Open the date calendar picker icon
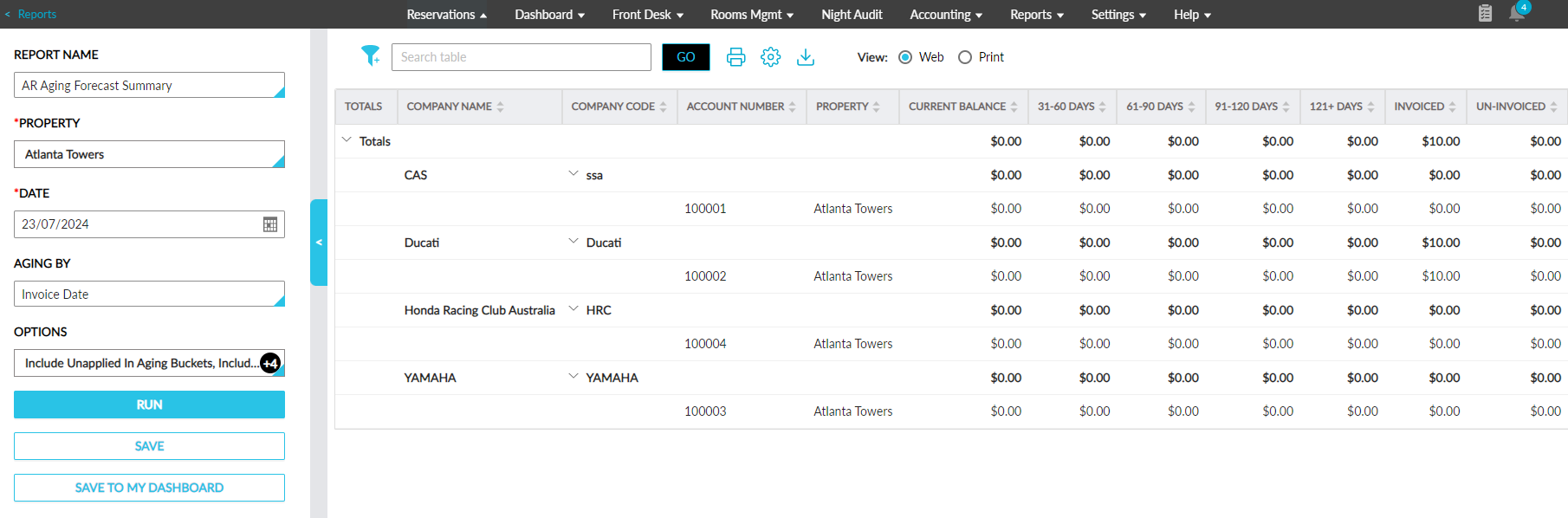Screen dimensions: 1568x518 270,224
